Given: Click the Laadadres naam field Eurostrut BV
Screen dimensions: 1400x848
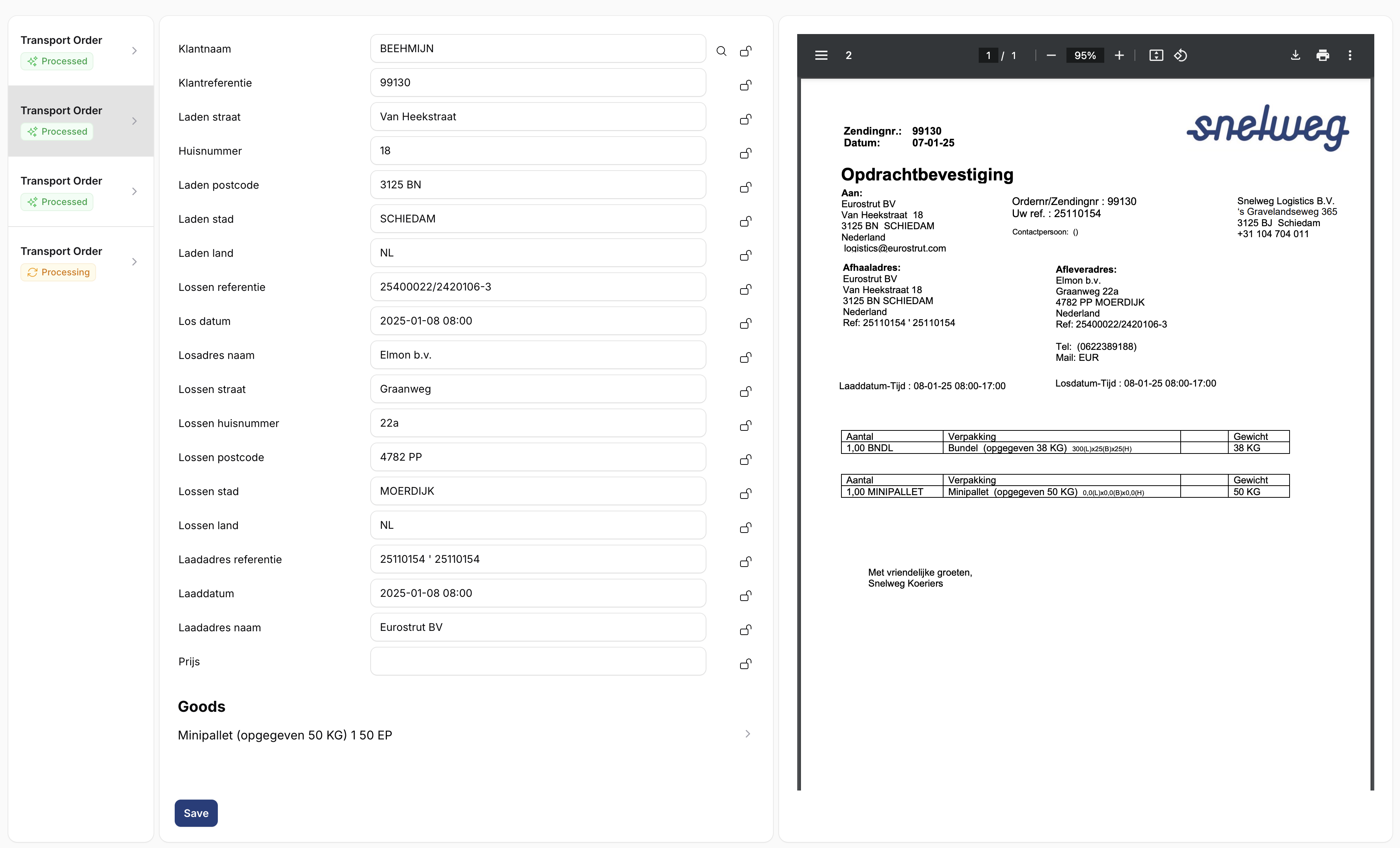Looking at the screenshot, I should 538,627.
